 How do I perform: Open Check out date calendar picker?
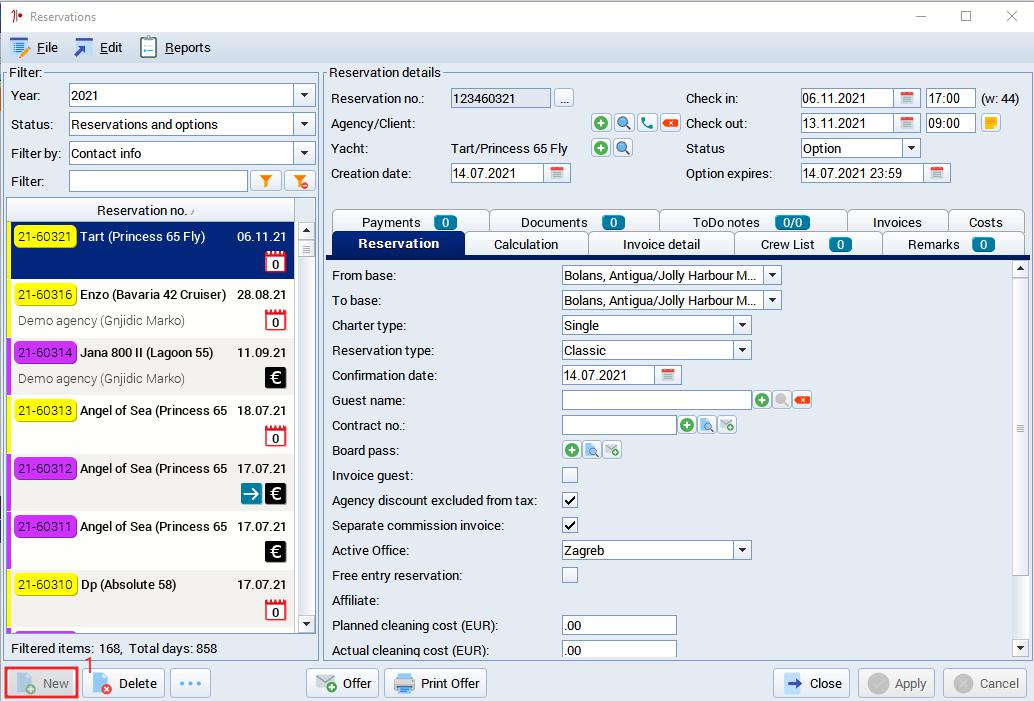pos(907,123)
